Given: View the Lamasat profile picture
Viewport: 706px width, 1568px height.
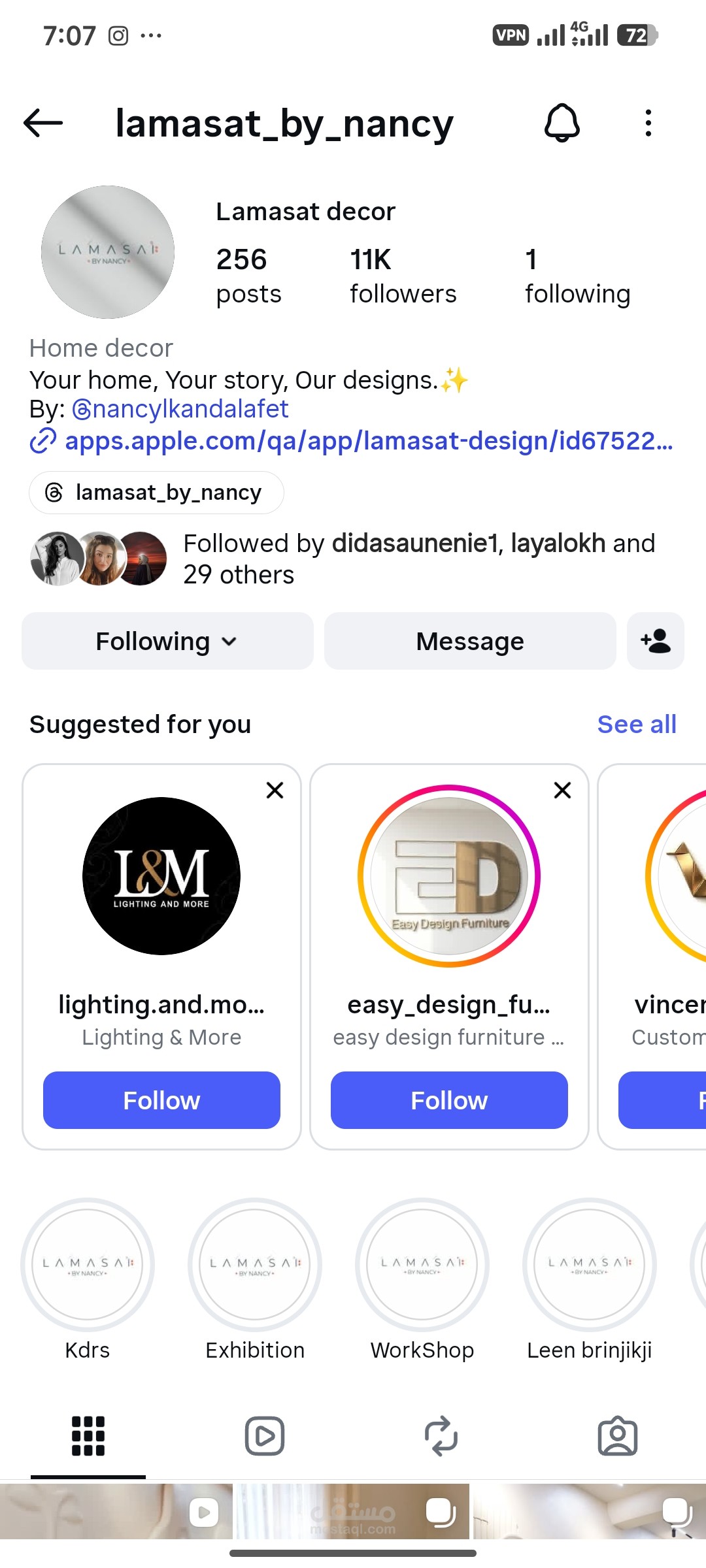Looking at the screenshot, I should click(x=108, y=252).
